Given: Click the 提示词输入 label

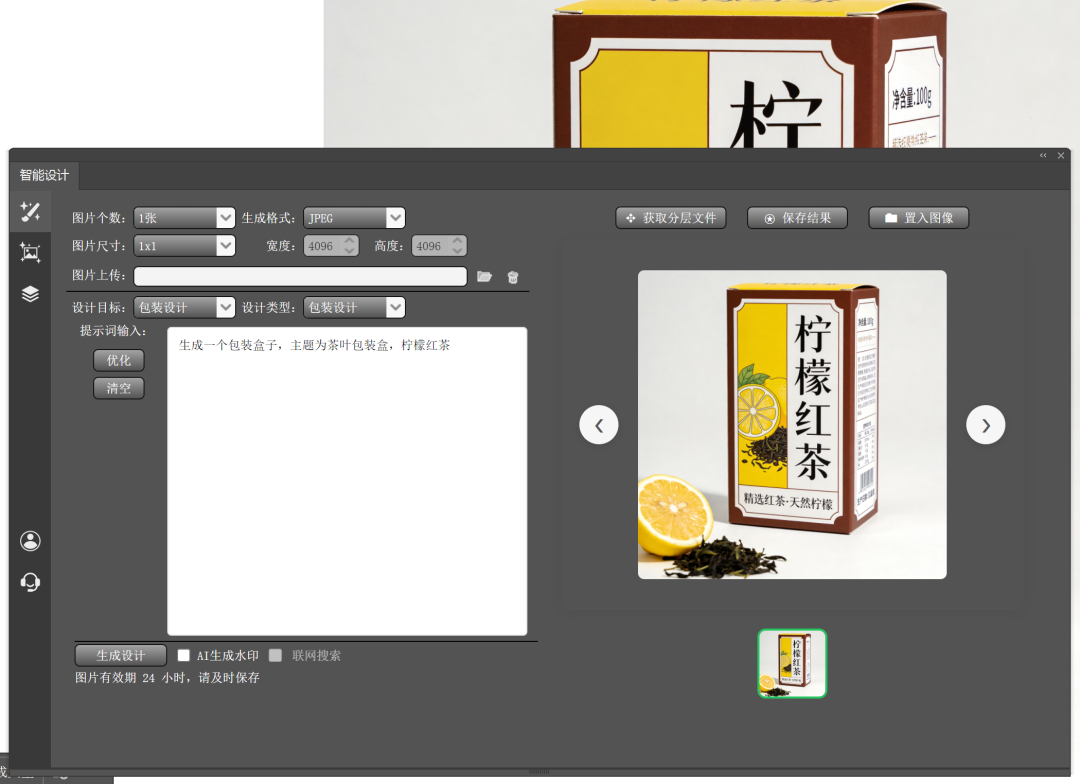Looking at the screenshot, I should tap(113, 331).
